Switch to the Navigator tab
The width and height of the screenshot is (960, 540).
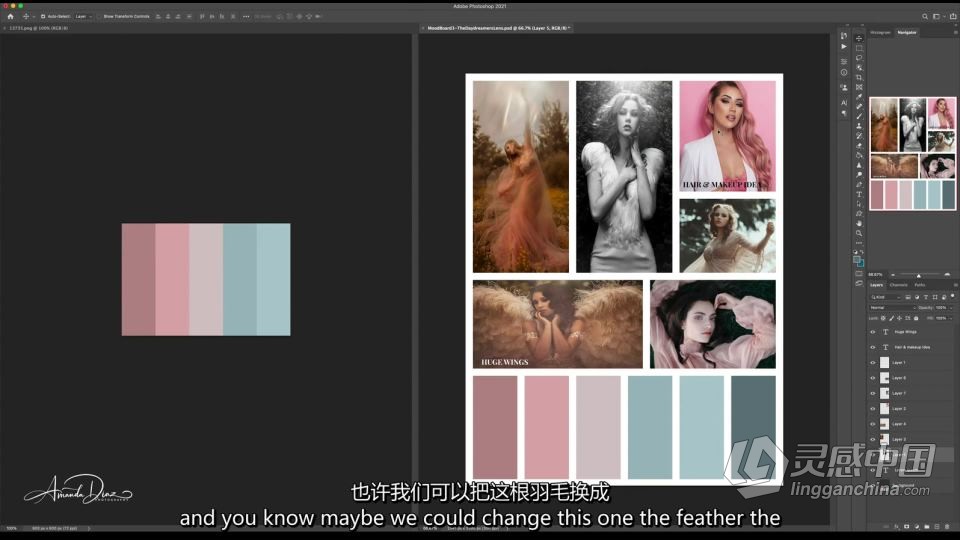[907, 32]
